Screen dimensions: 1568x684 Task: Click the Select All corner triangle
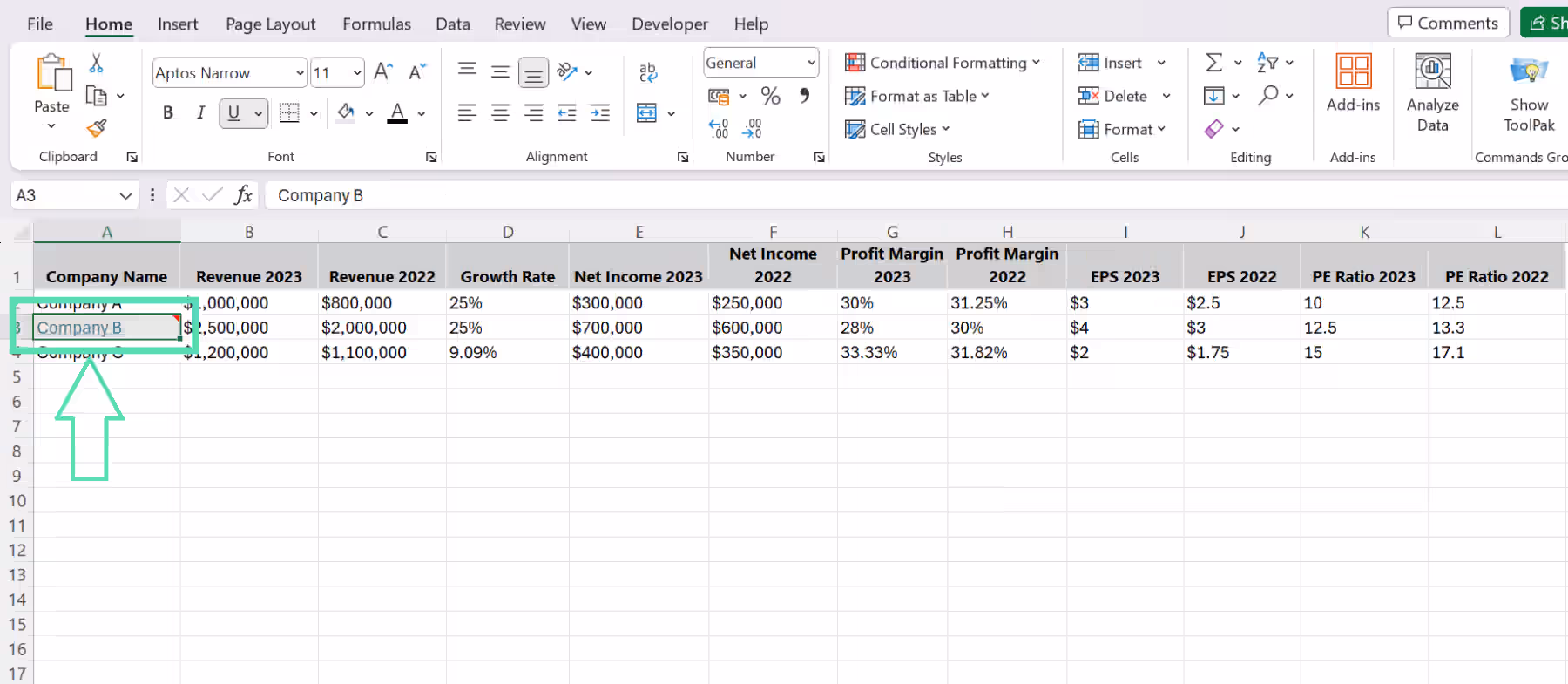(x=23, y=232)
